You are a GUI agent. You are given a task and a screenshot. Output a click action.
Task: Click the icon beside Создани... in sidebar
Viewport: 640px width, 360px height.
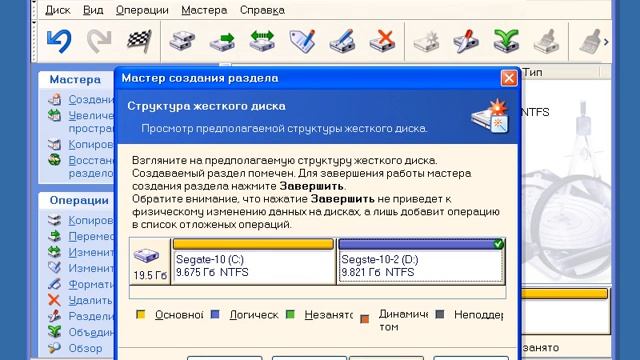pos(55,99)
